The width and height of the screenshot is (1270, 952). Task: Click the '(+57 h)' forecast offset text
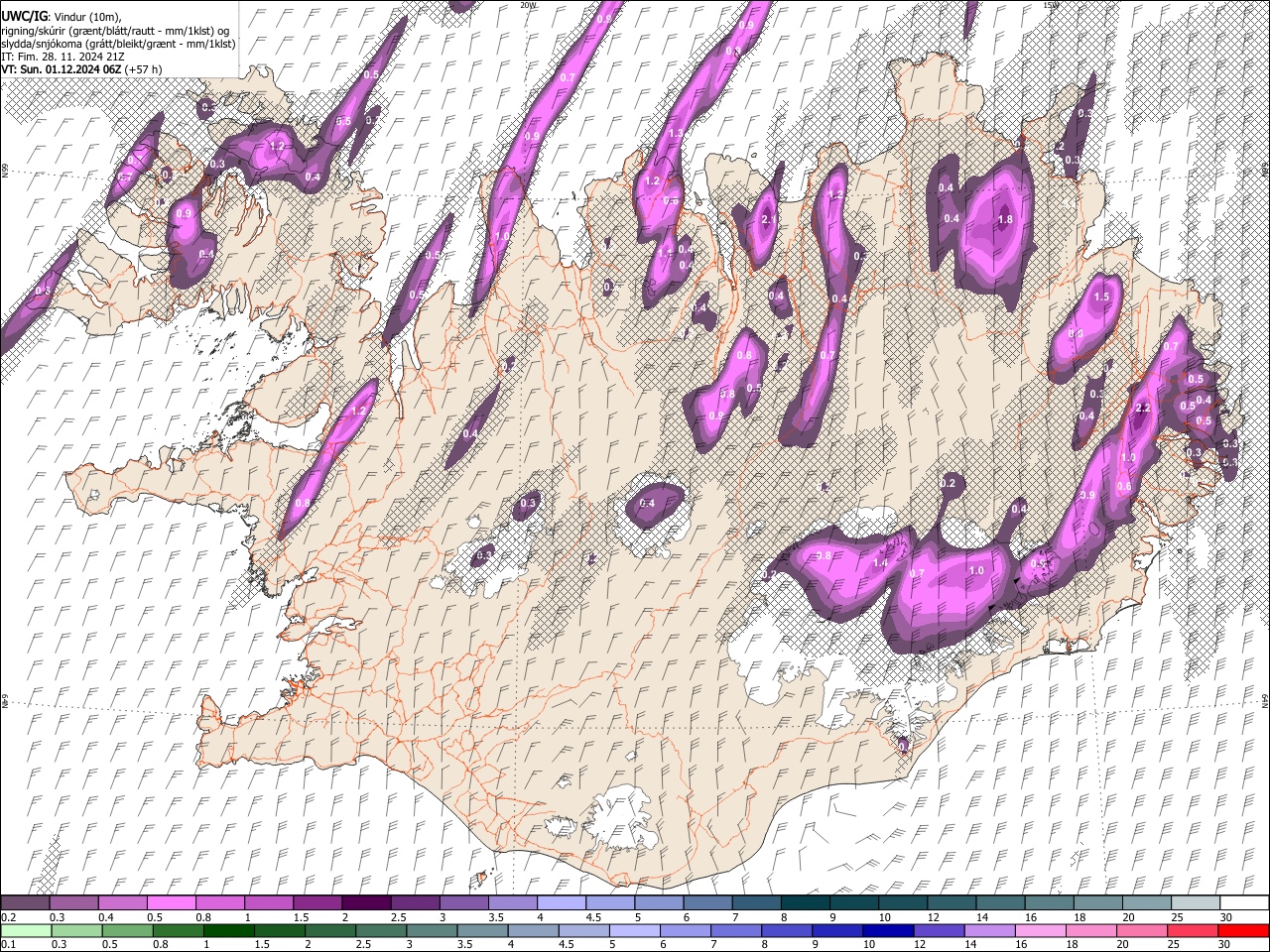(x=143, y=69)
